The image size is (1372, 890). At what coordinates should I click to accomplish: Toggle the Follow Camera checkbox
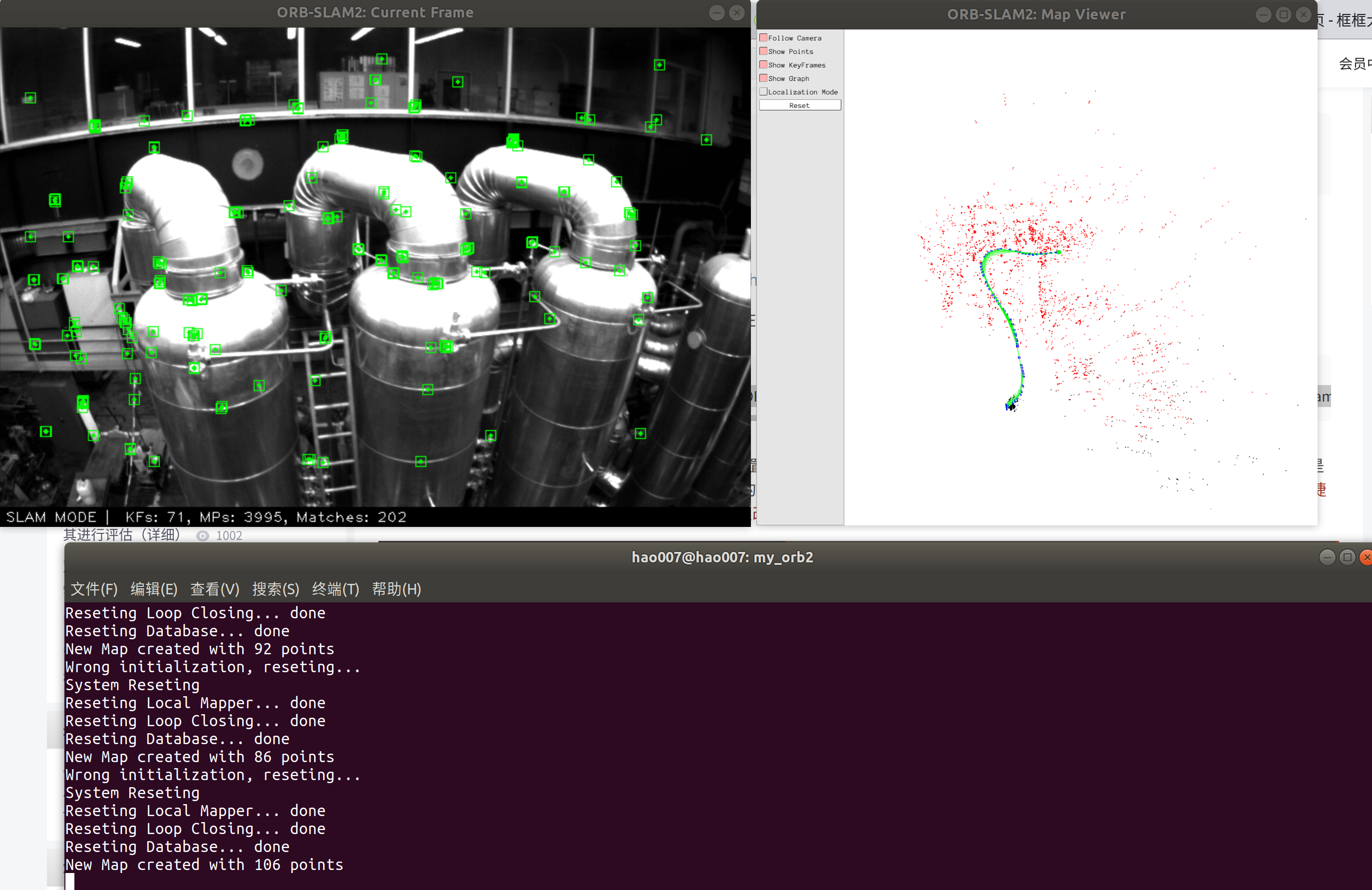click(763, 37)
